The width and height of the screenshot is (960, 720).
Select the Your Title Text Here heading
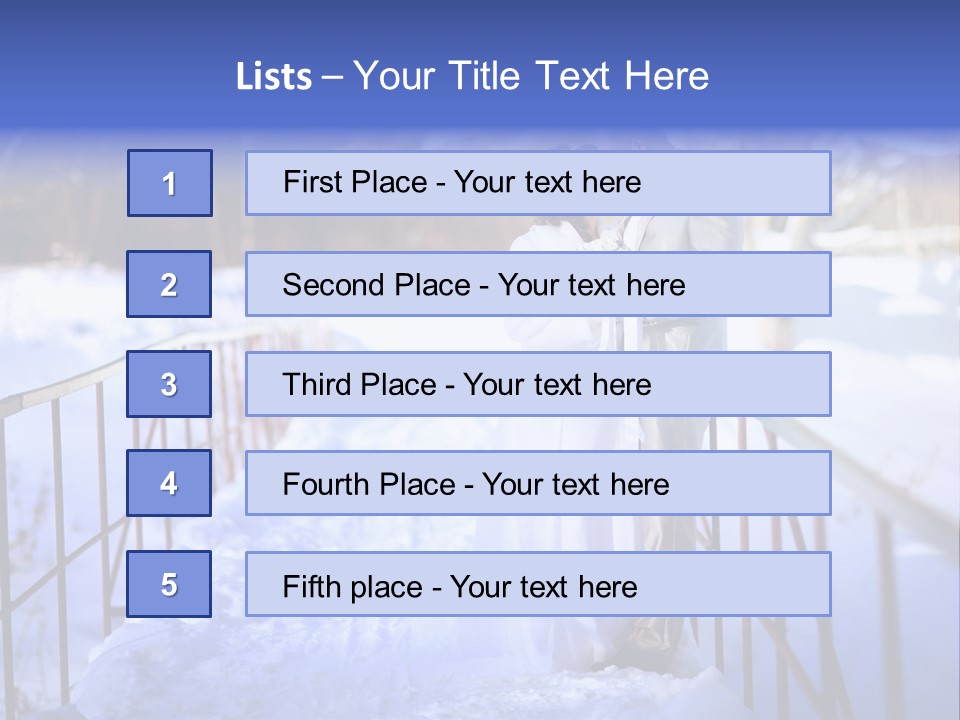[x=531, y=76]
